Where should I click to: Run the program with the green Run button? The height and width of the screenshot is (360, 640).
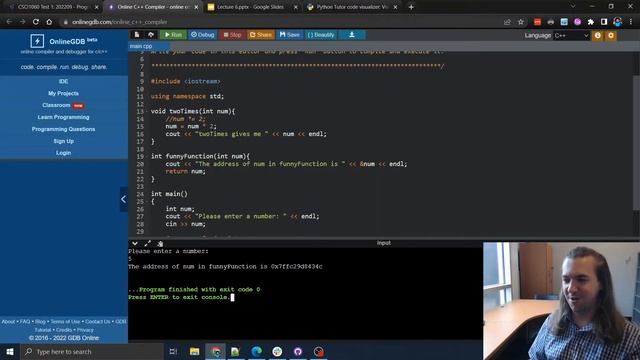[173, 35]
